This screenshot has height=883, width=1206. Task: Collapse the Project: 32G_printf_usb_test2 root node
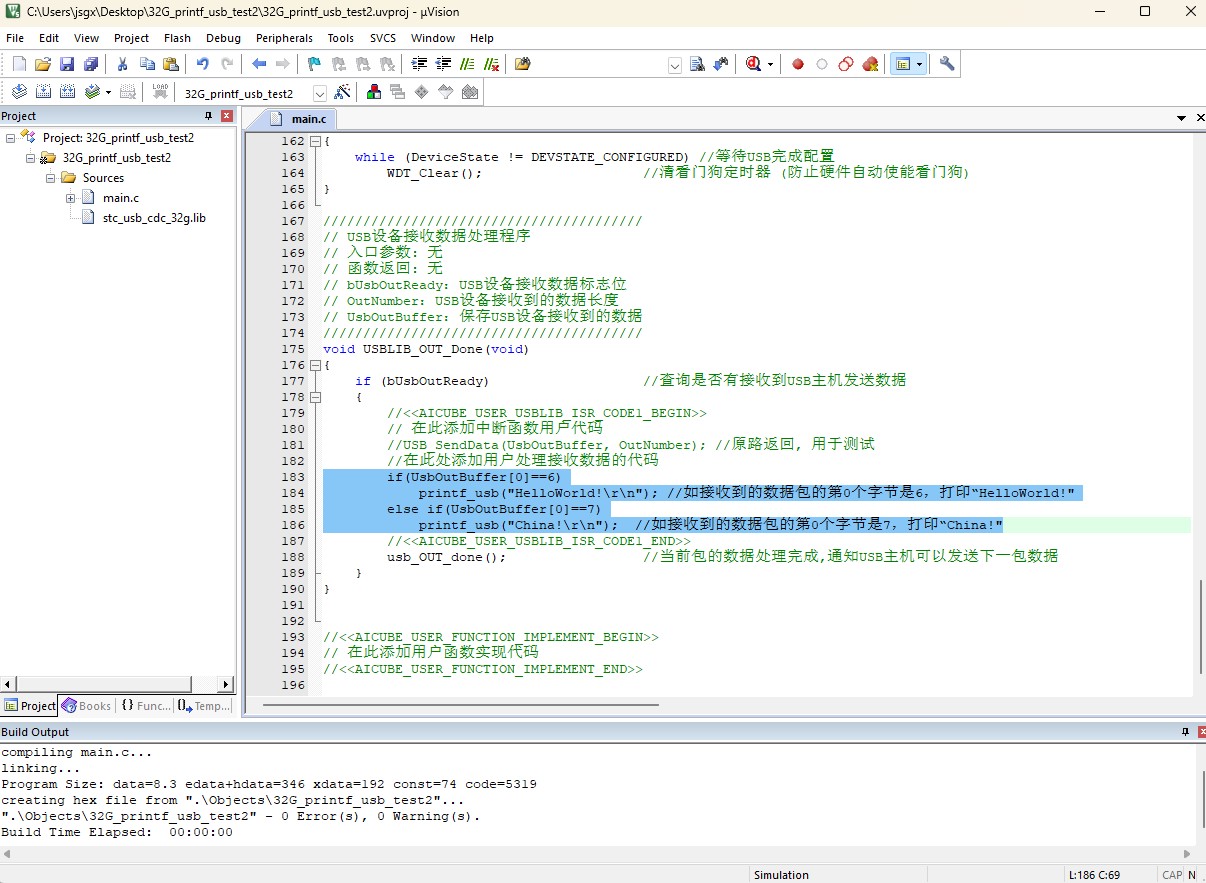[x=11, y=138]
